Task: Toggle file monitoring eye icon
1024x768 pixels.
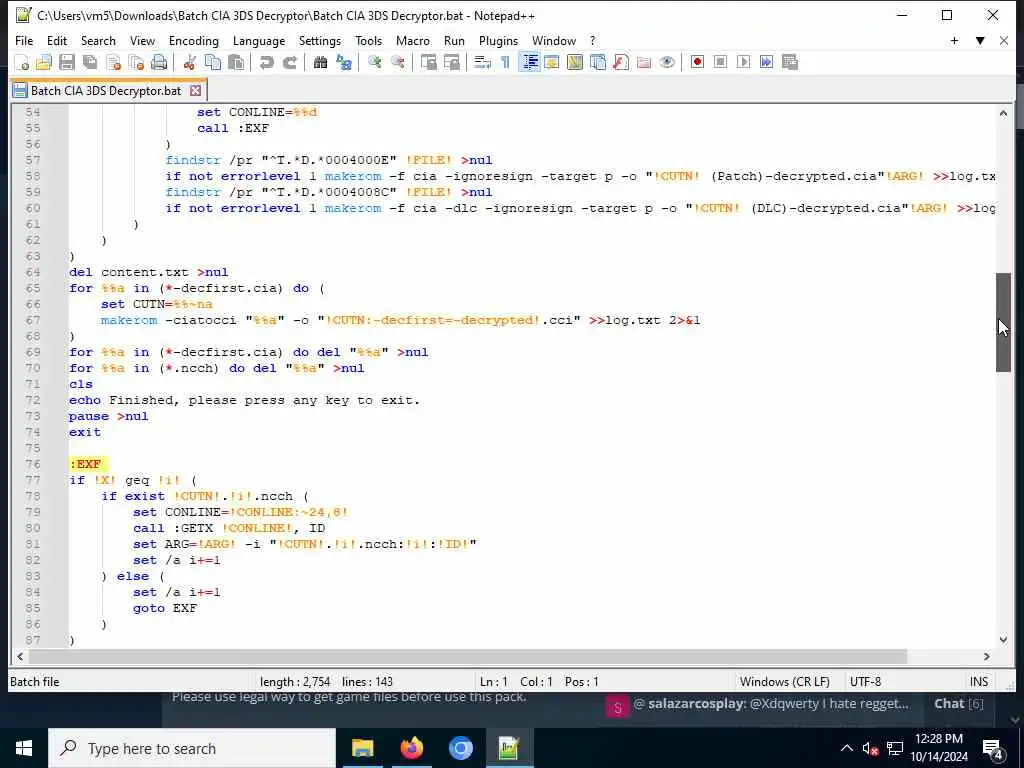Action: [x=667, y=62]
